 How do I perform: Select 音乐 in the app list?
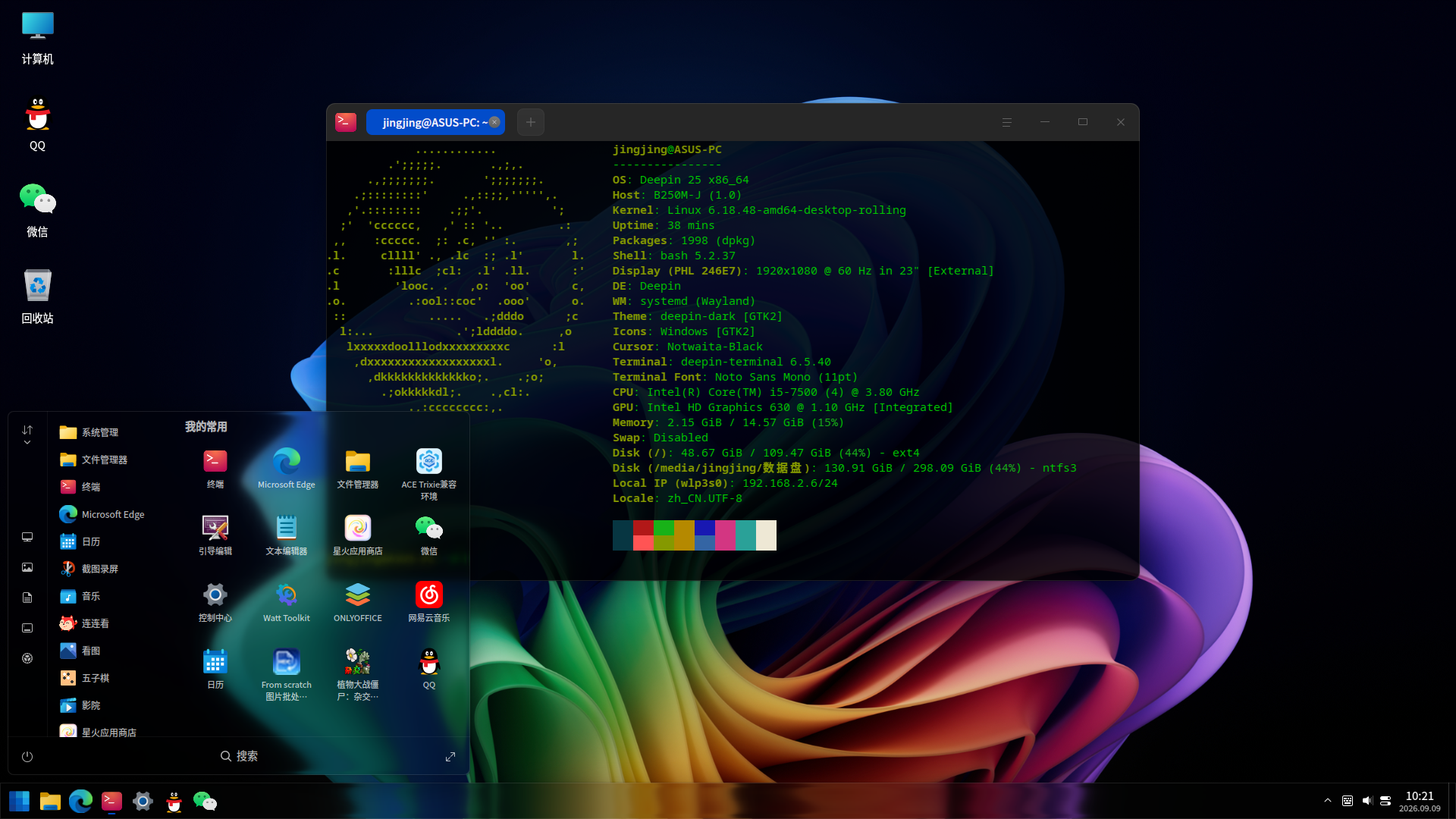pos(80,596)
